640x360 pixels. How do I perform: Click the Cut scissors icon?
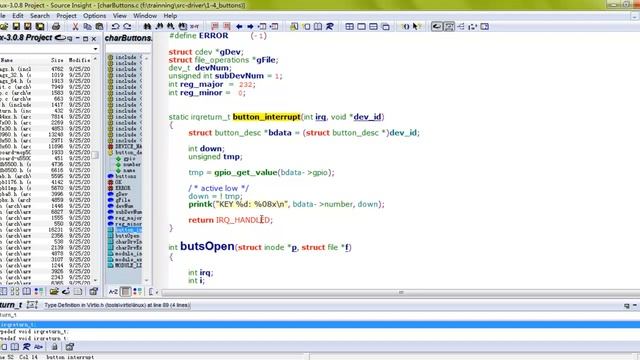pyautogui.click(x=75, y=27)
